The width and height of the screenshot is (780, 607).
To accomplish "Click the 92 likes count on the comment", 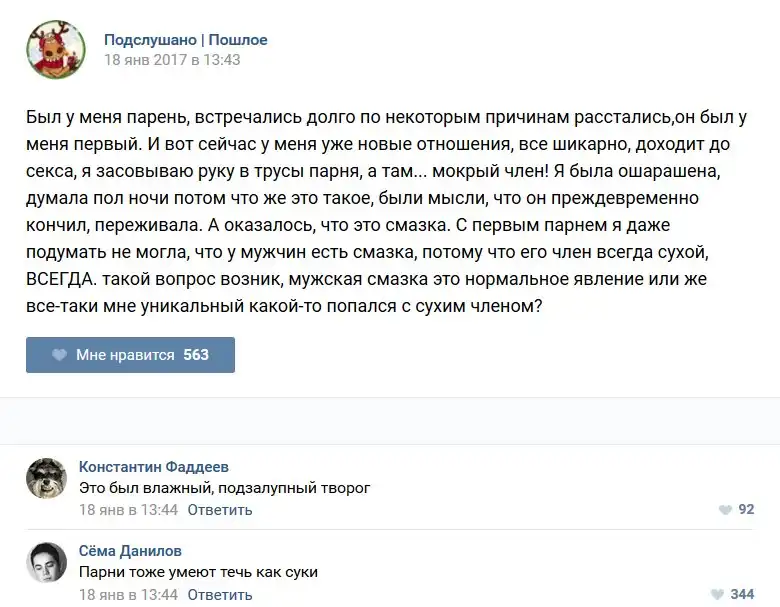I will pos(746,510).
